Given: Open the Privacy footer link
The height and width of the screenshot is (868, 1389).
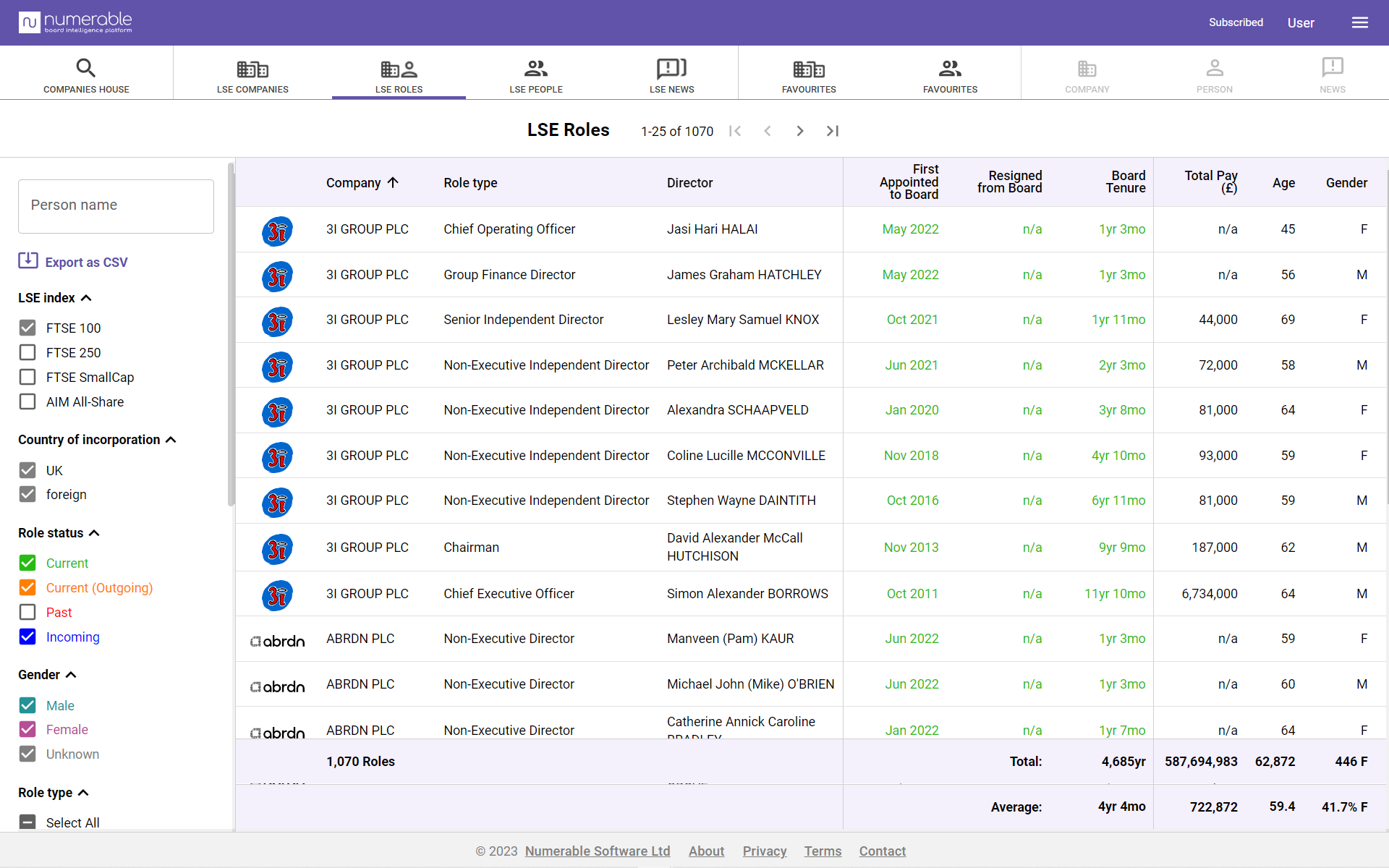Looking at the screenshot, I should (x=765, y=851).
